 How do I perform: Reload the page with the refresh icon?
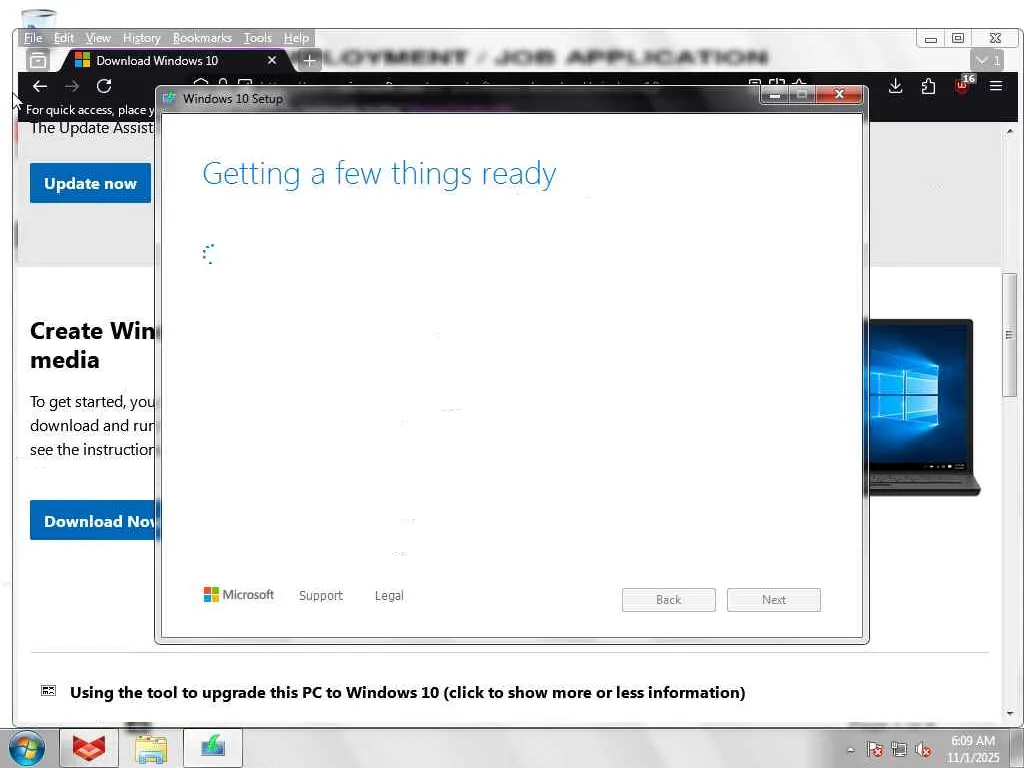tap(104, 86)
